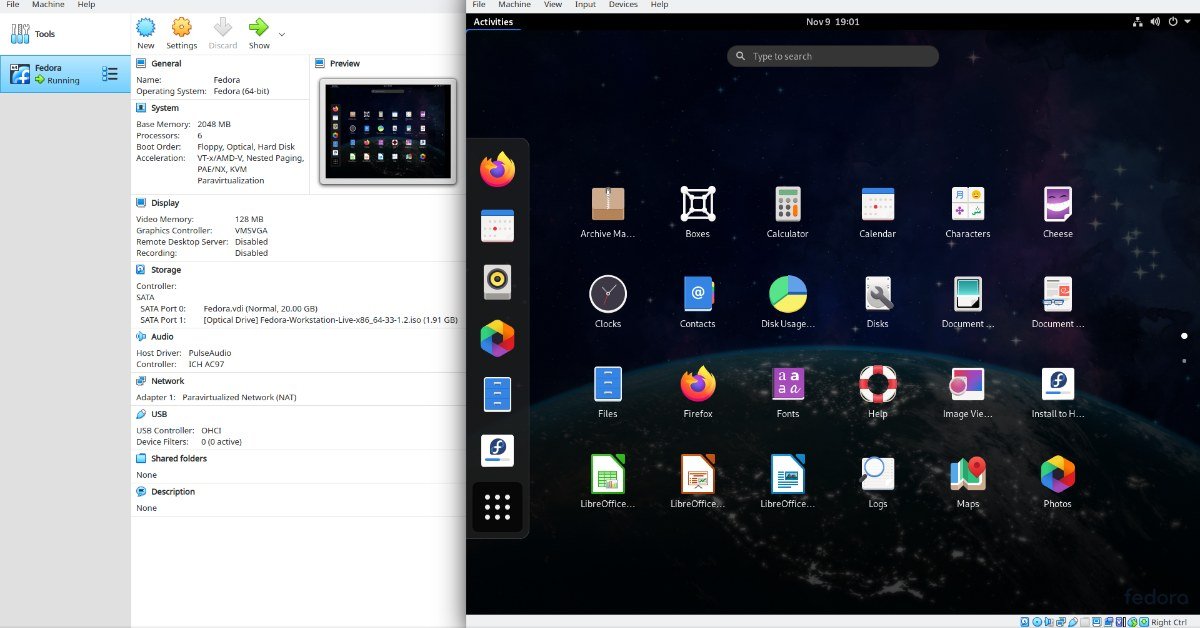
Task: Open the USB section header
Action: pyautogui.click(x=159, y=413)
